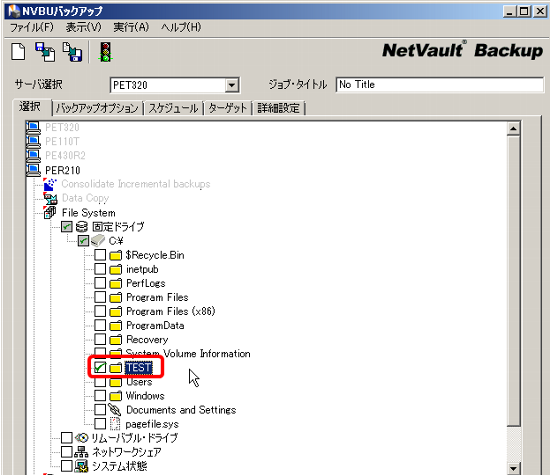Open the ファイル(F) menu

point(31,27)
